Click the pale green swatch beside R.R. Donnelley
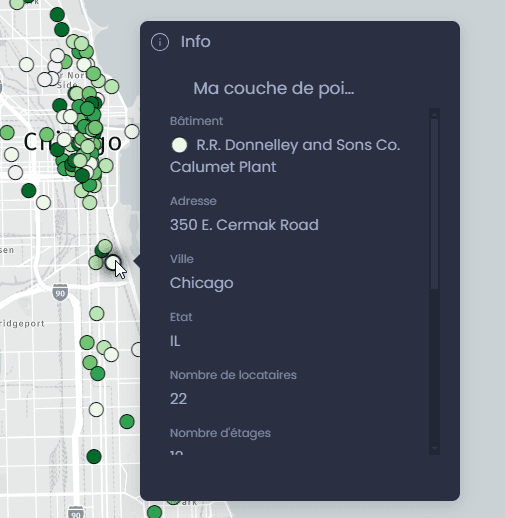 click(179, 145)
